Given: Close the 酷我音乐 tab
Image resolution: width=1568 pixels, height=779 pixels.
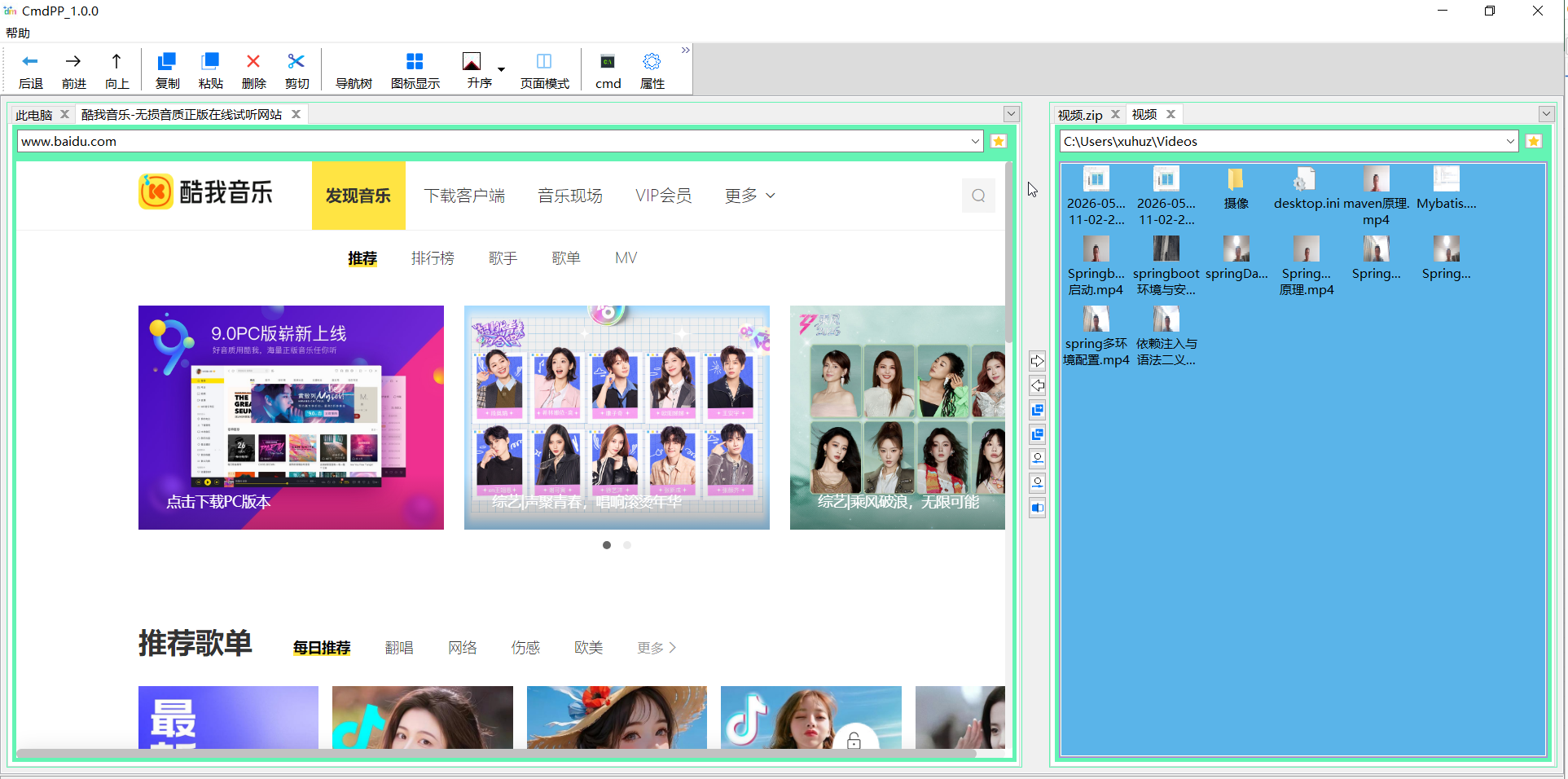Looking at the screenshot, I should pos(296,114).
